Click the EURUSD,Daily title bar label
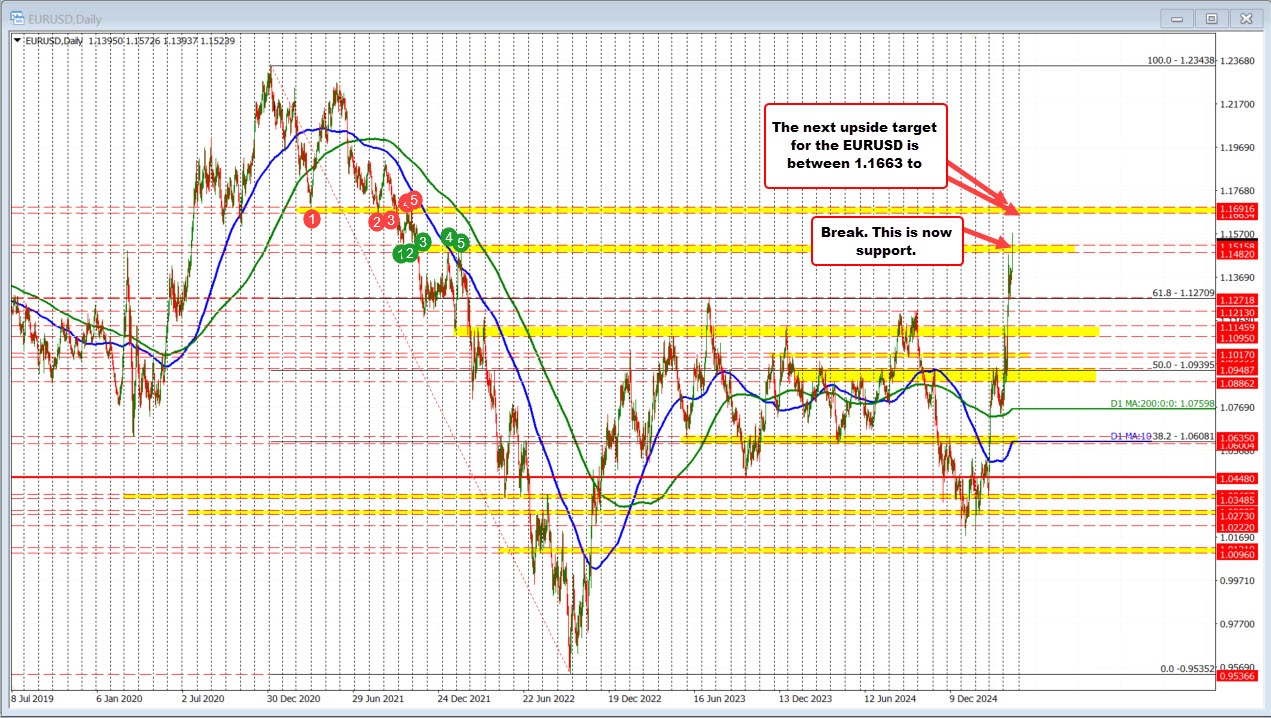The image size is (1271, 718). (x=62, y=18)
